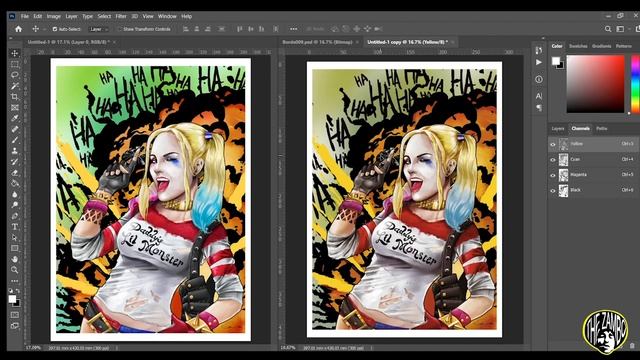This screenshot has width=640, height=360.
Task: Hide the Yellow channel eye
Action: click(x=553, y=144)
